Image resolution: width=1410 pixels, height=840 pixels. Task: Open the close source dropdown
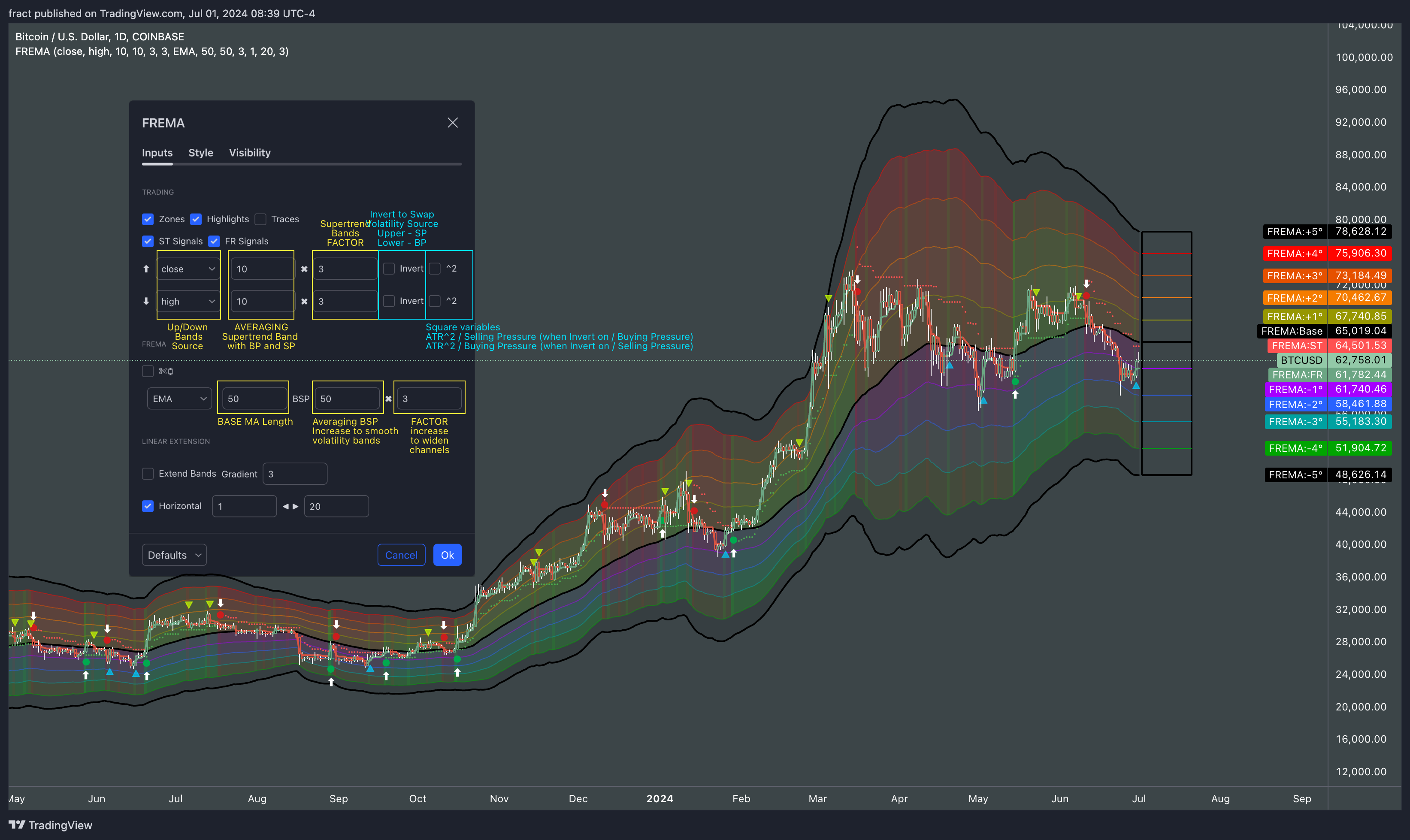[x=188, y=269]
